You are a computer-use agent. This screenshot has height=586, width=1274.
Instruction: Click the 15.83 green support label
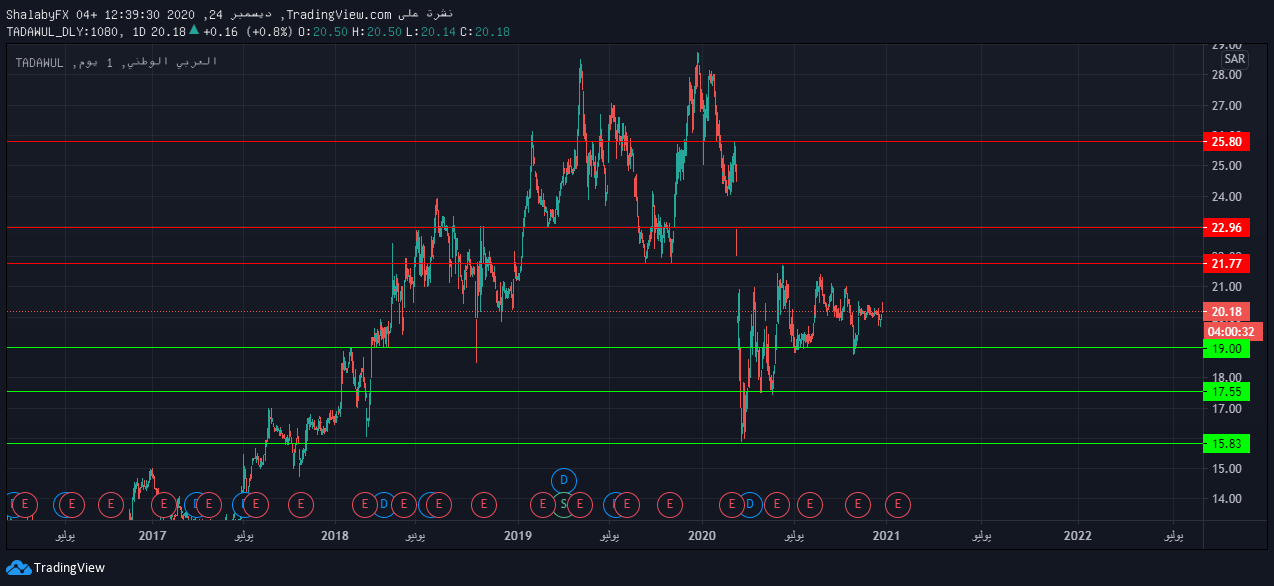[1226, 443]
